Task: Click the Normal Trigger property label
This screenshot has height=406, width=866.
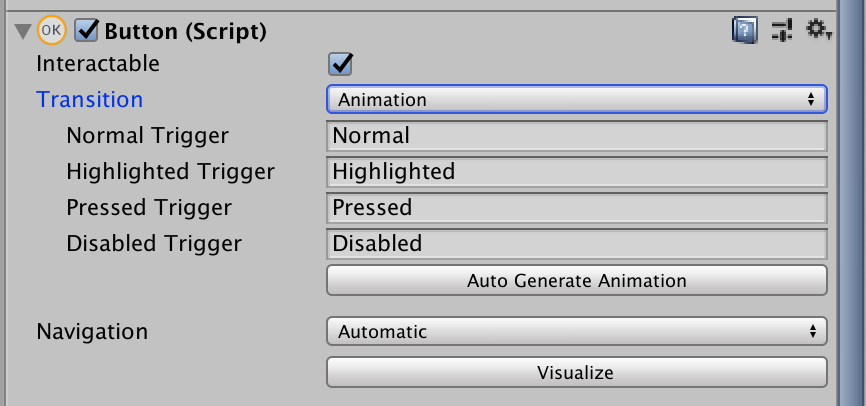Action: 147,135
